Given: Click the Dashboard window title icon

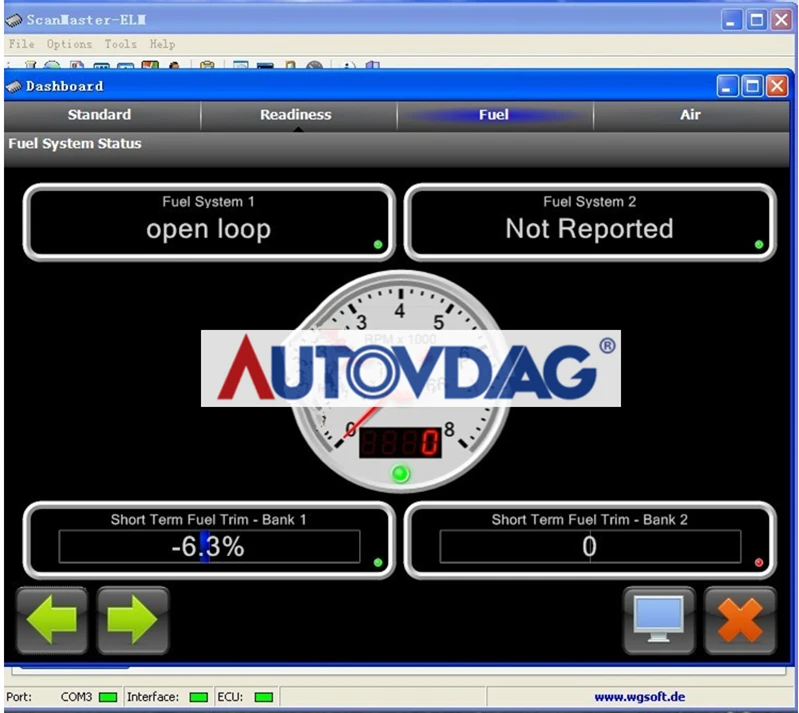Looking at the screenshot, I should coord(14,87).
